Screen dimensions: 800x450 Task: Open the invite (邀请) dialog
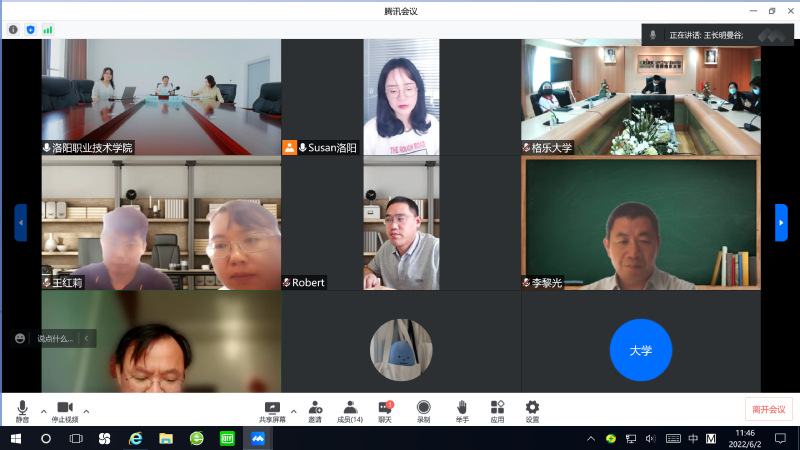[315, 410]
